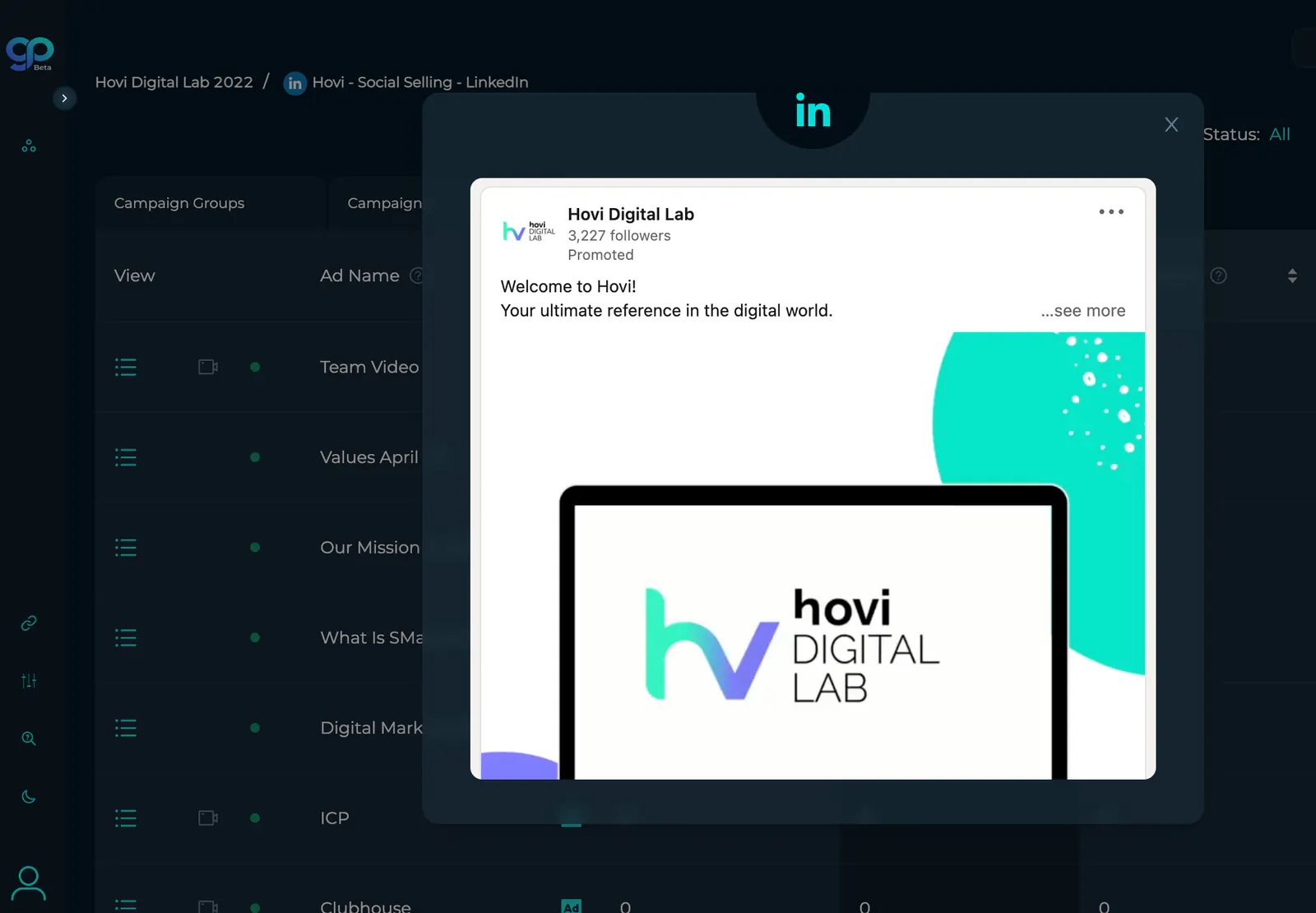
Task: Toggle the status dot for Values April
Action: 255,457
